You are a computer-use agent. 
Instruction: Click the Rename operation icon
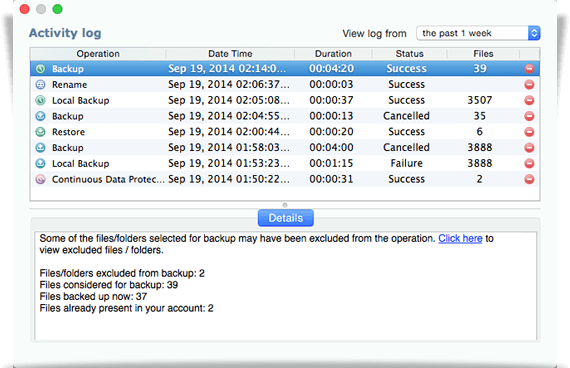pyautogui.click(x=40, y=85)
